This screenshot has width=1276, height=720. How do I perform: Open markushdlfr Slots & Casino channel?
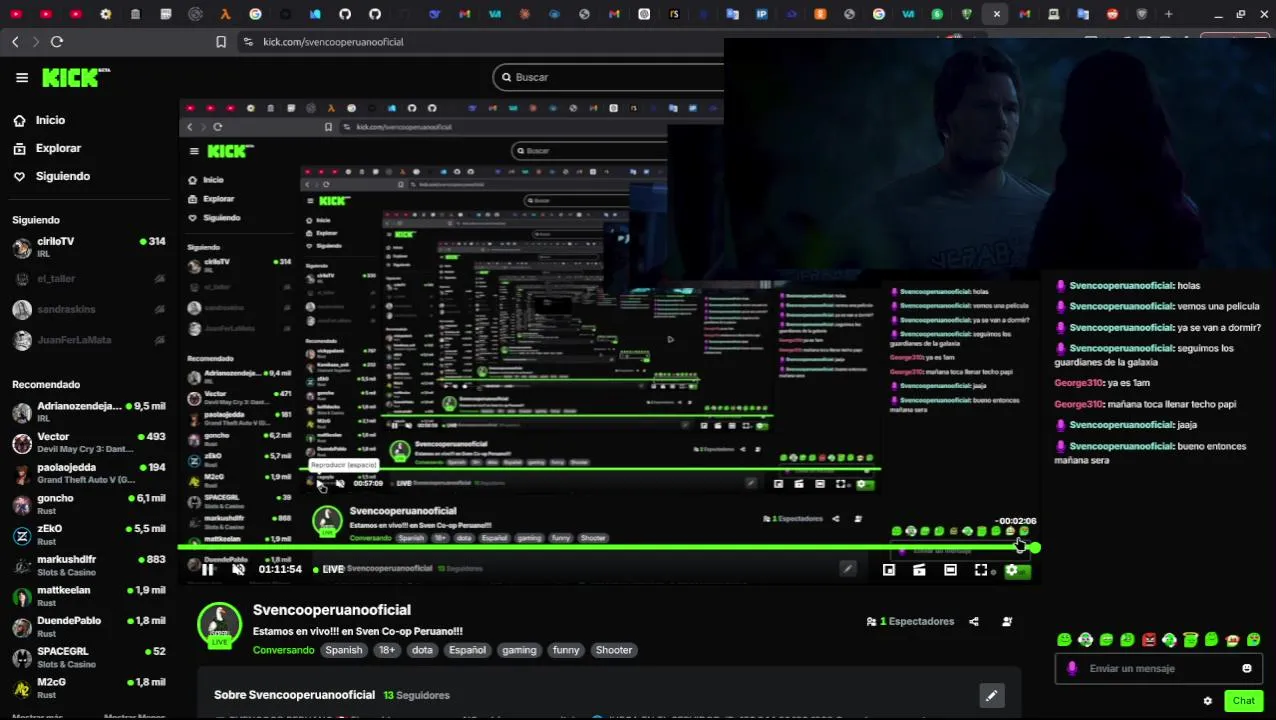point(88,565)
